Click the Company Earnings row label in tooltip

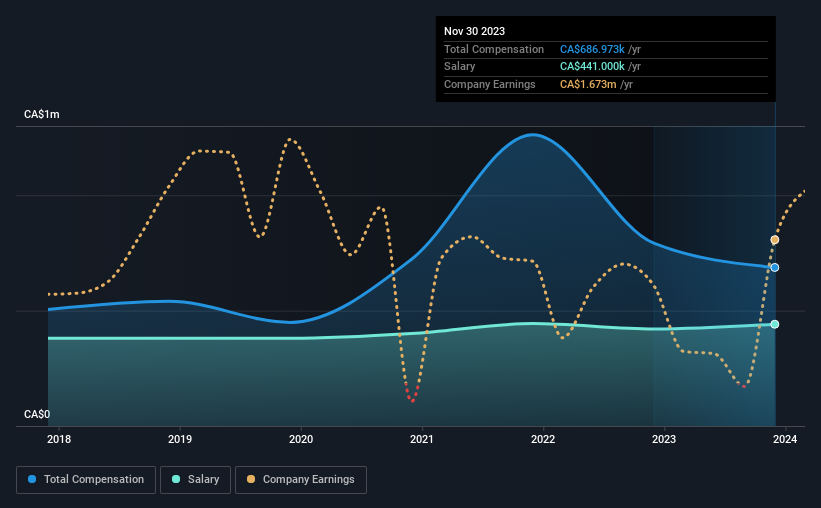coord(490,84)
